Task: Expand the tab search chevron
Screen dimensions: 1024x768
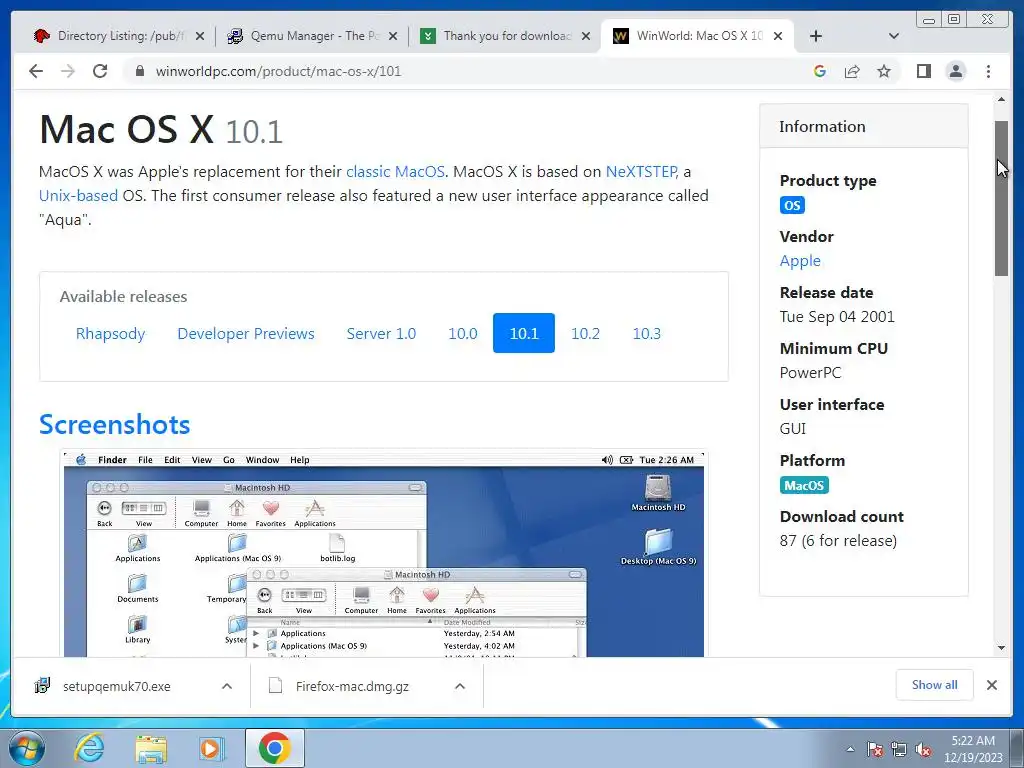Action: (x=894, y=36)
